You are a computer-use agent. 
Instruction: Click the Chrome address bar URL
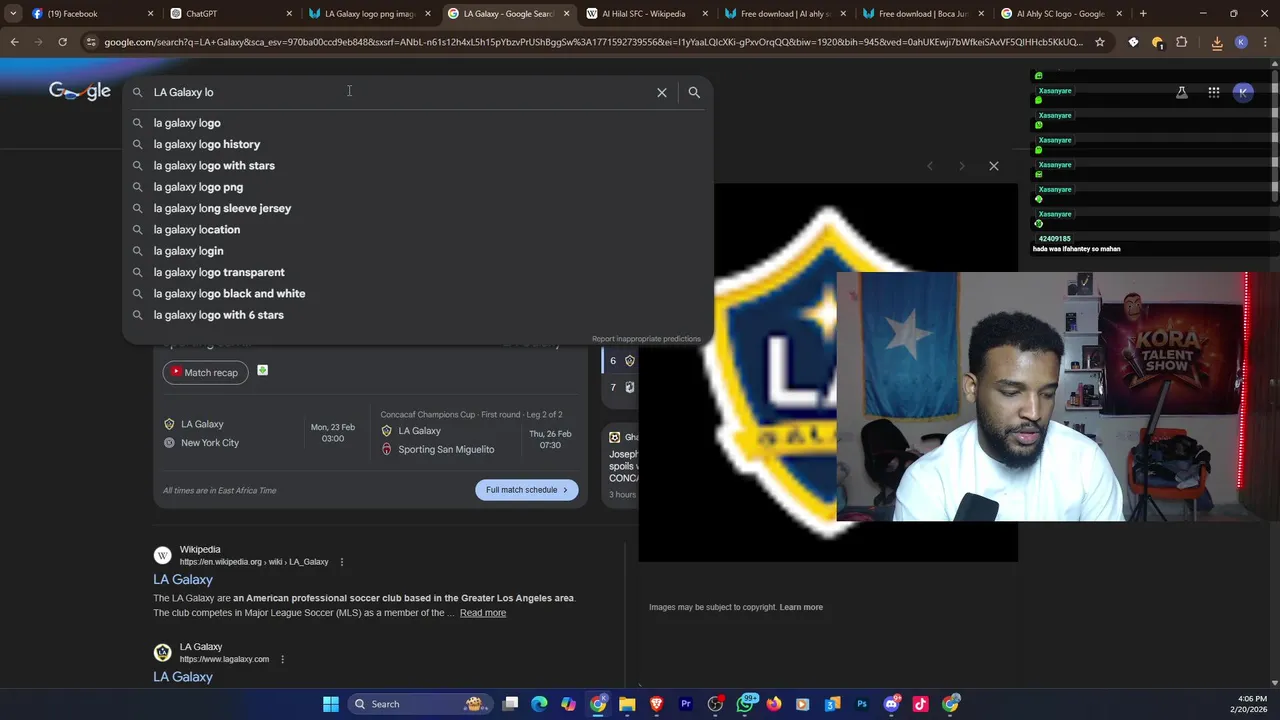[593, 42]
